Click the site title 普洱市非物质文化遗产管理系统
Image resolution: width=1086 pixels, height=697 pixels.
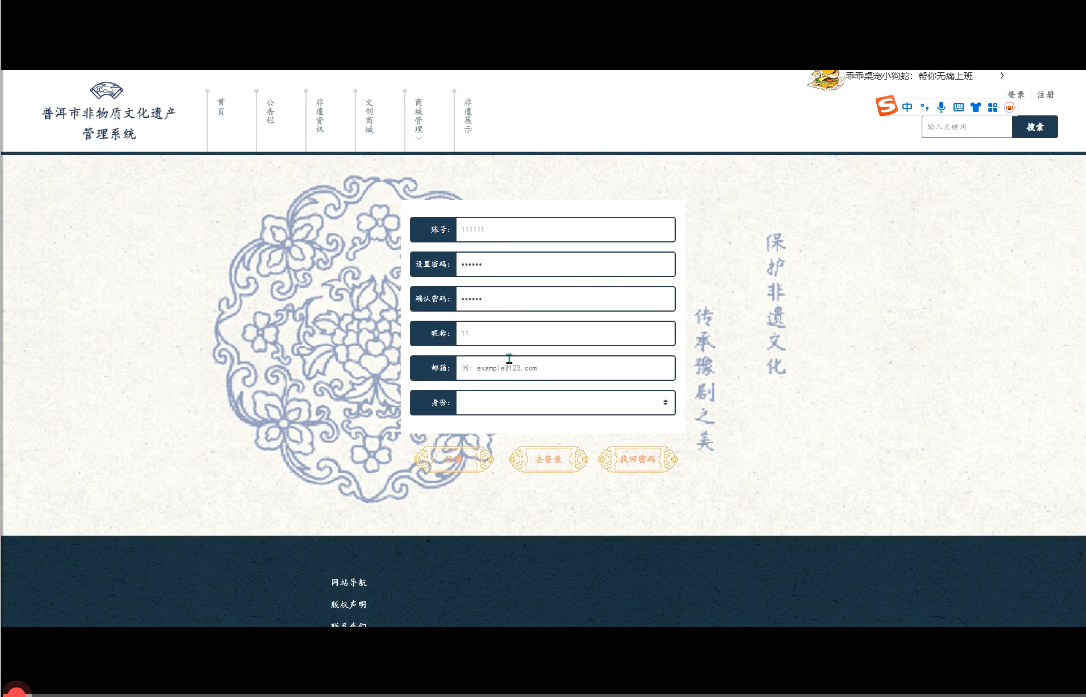click(x=109, y=123)
